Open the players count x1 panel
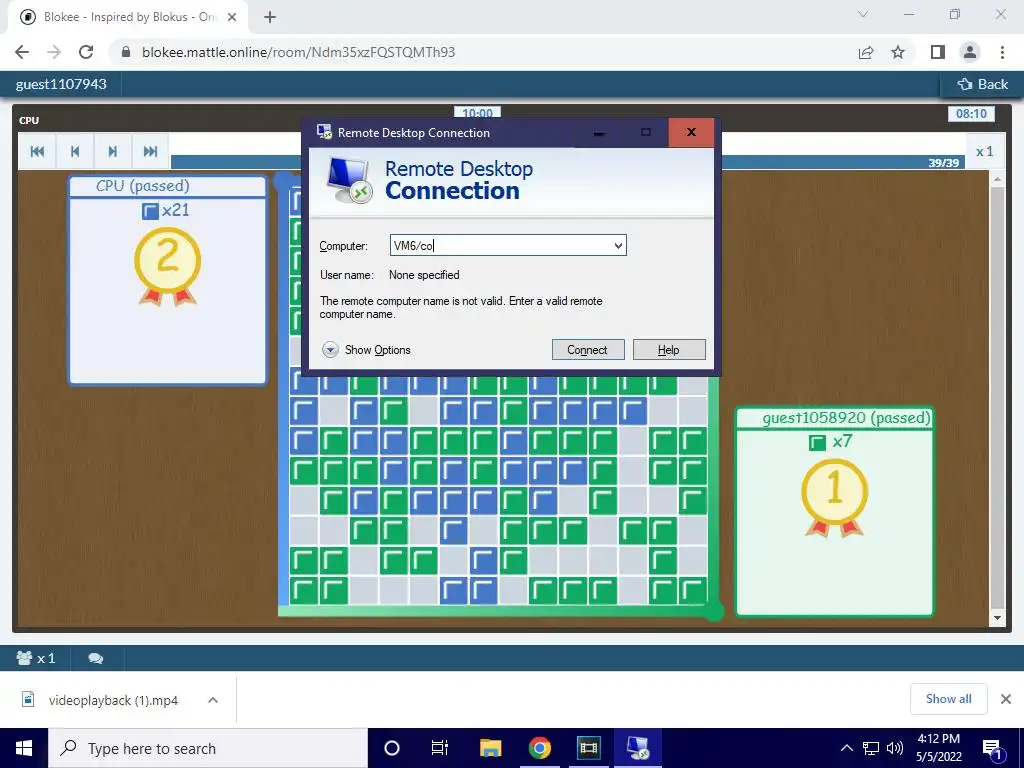 tap(36, 658)
